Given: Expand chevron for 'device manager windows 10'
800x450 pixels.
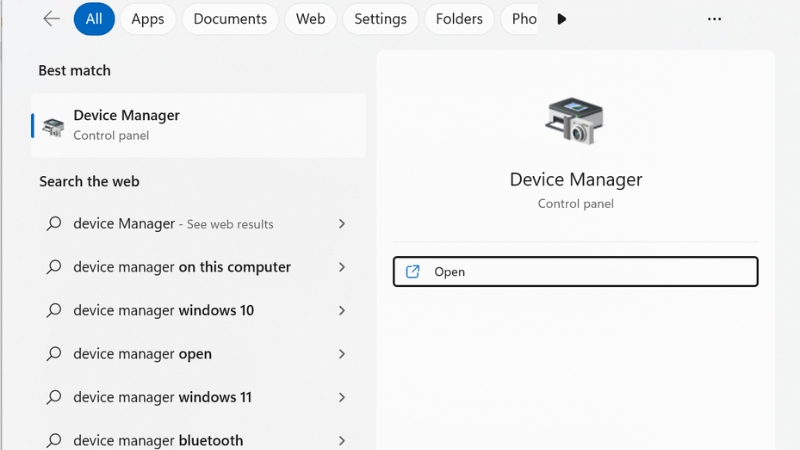Looking at the screenshot, I should [342, 310].
